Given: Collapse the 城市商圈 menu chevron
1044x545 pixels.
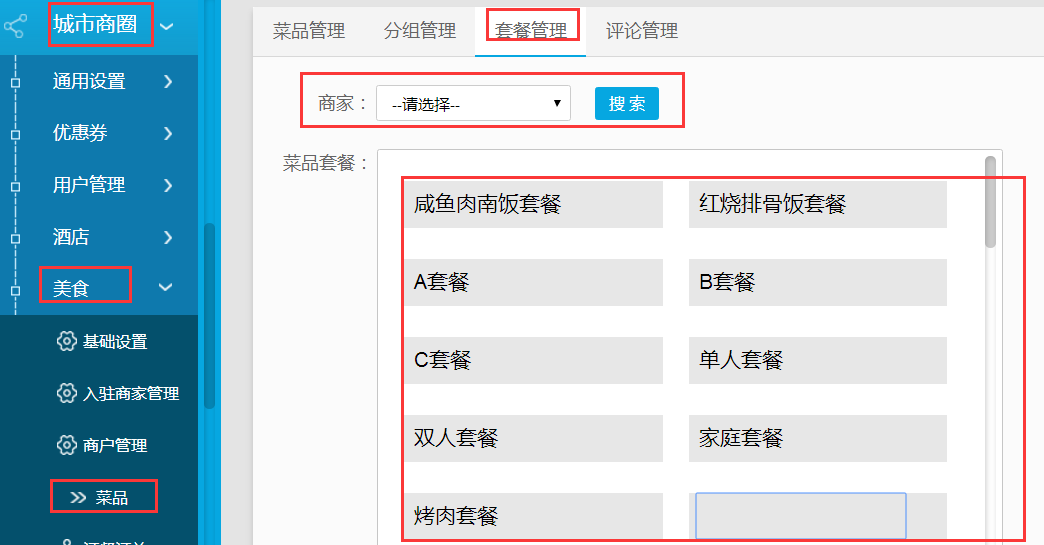Looking at the screenshot, I should tap(167, 27).
